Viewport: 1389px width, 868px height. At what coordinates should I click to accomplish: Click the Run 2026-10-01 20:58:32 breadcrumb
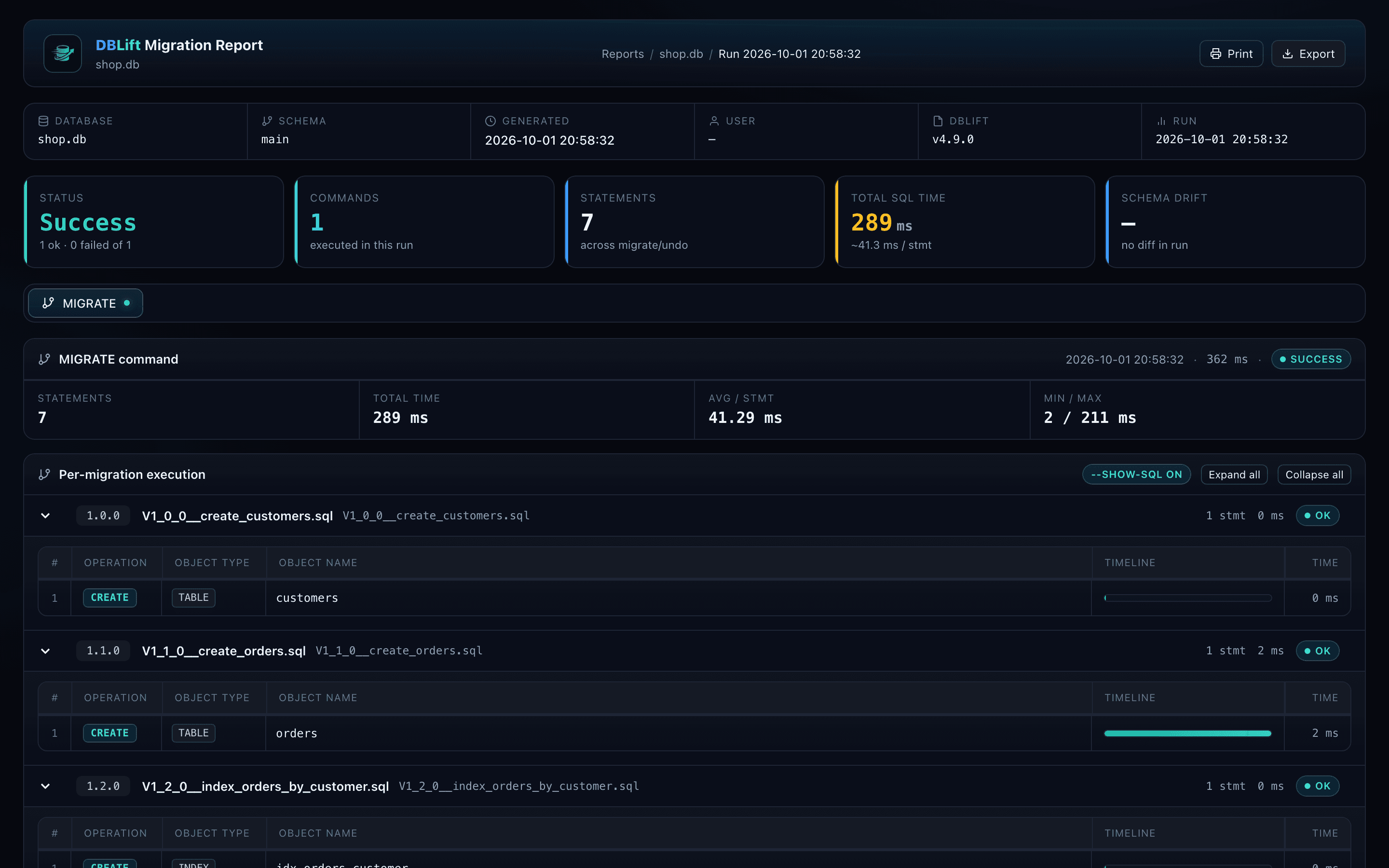pyautogui.click(x=790, y=54)
